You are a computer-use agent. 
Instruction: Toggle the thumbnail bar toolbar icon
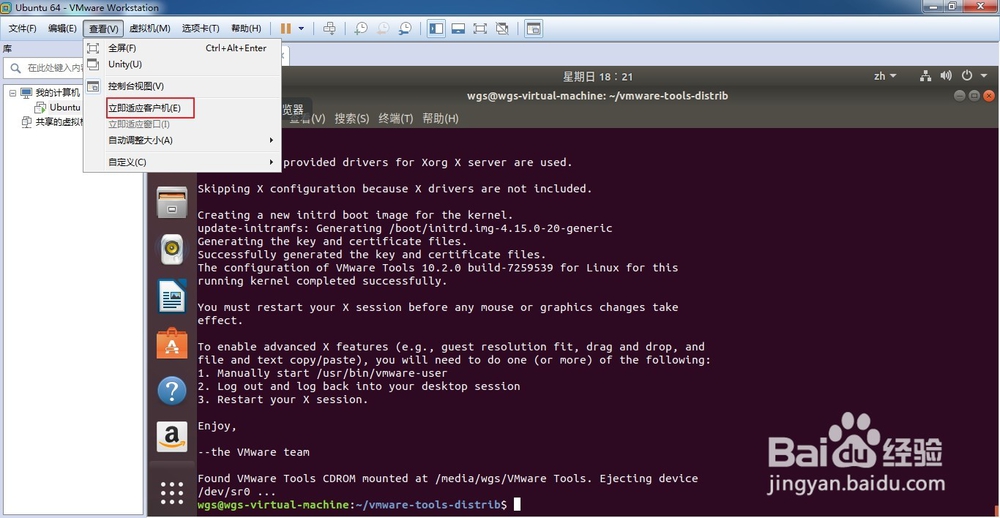coord(458,29)
